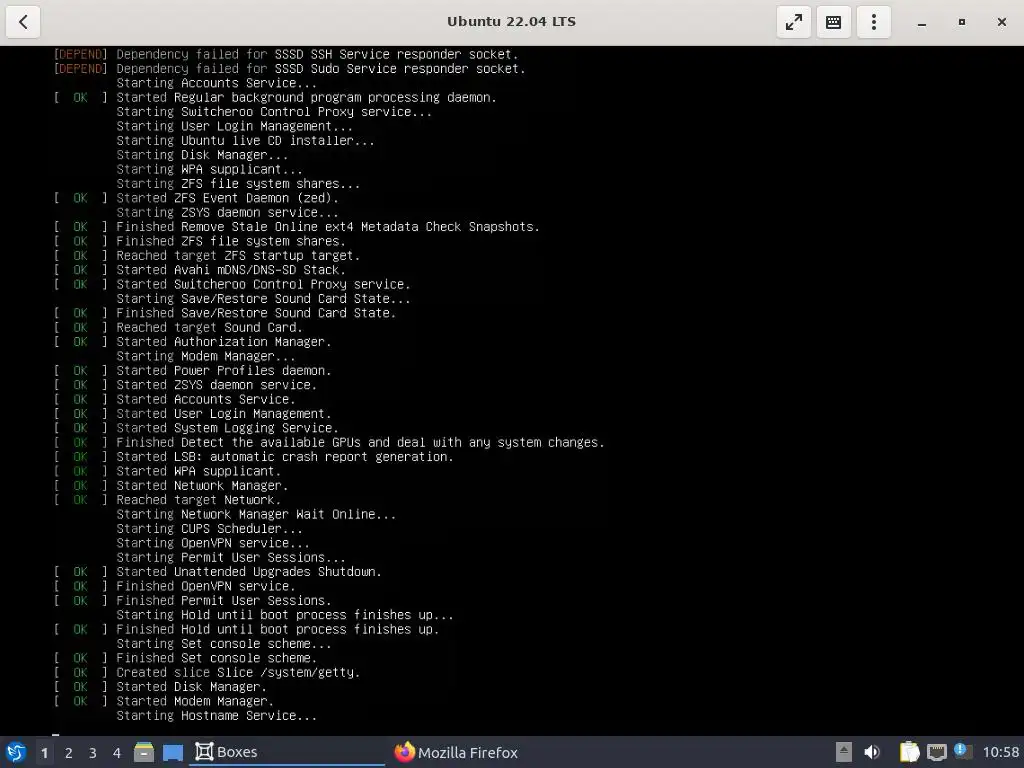Enter fullscreen mode for the VM

click(793, 22)
